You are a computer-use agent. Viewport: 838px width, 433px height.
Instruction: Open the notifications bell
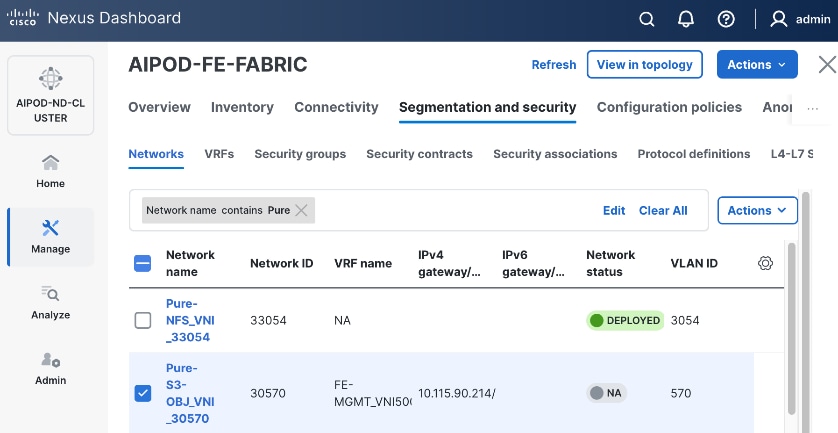[686, 19]
